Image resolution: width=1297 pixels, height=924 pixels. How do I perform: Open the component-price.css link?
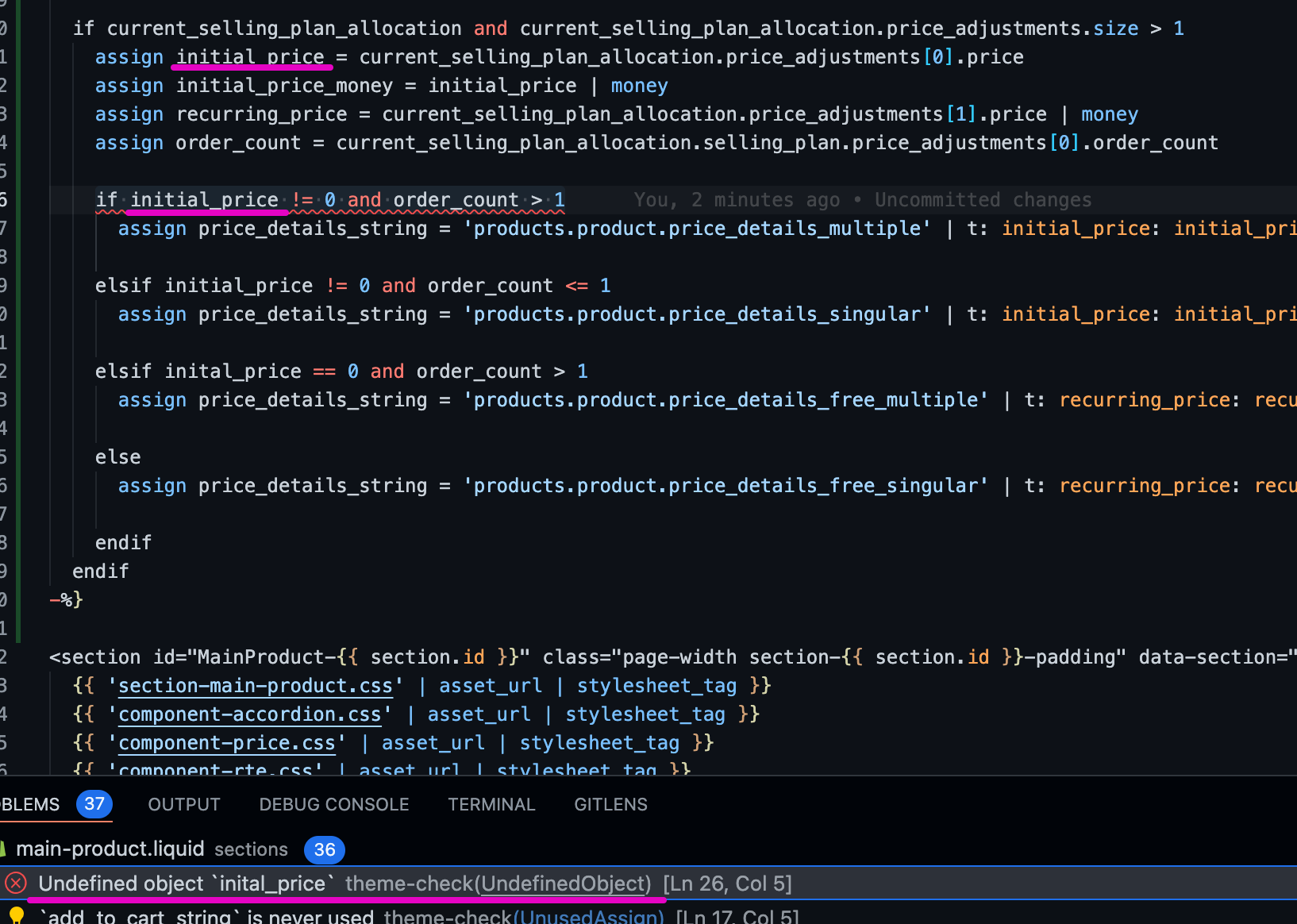[227, 743]
